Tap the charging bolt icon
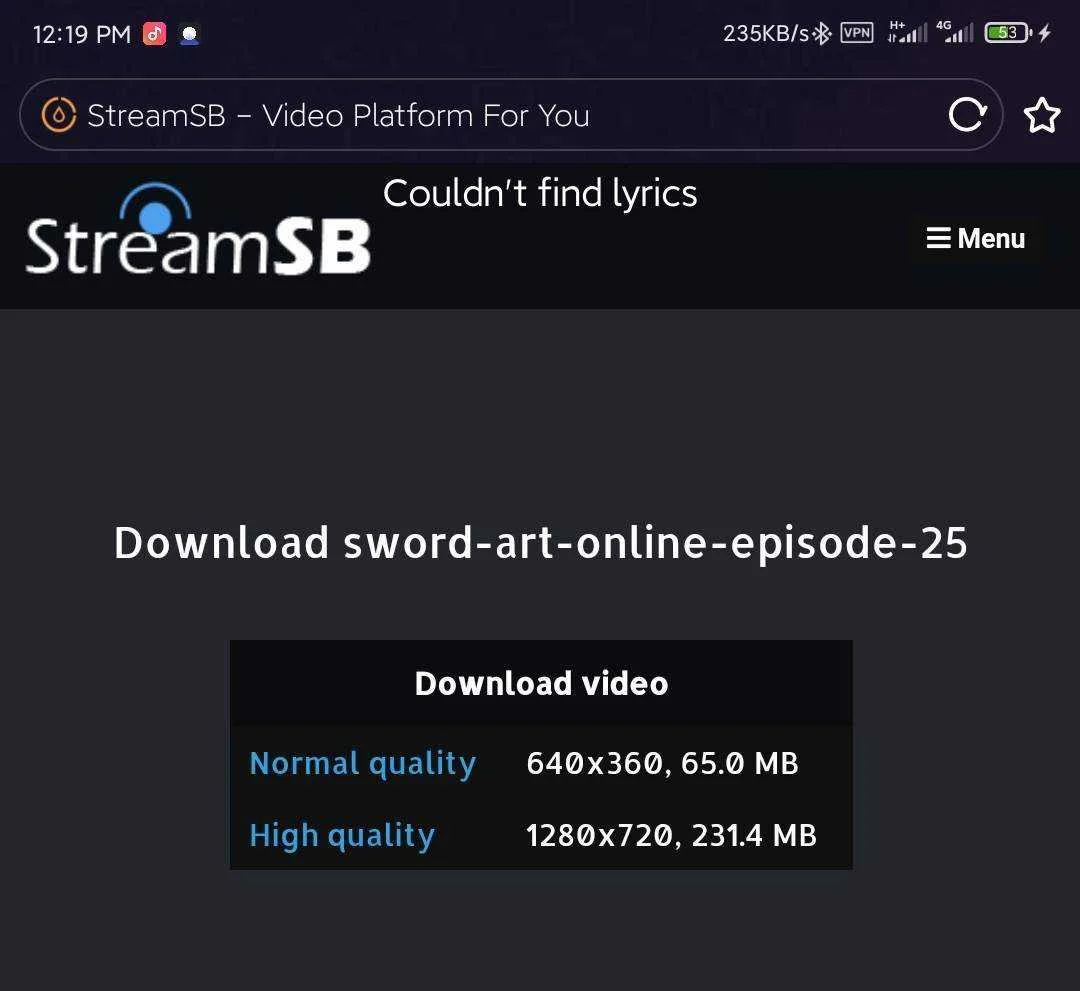 (x=1045, y=32)
